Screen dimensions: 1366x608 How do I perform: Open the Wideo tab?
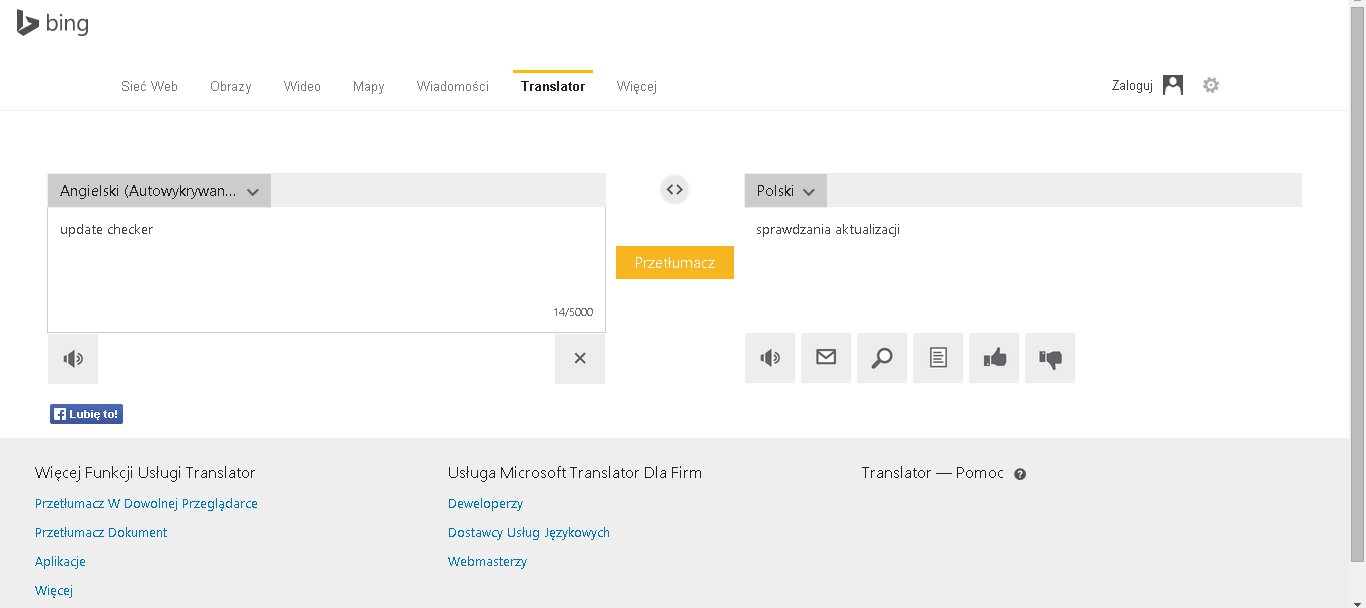pos(302,86)
